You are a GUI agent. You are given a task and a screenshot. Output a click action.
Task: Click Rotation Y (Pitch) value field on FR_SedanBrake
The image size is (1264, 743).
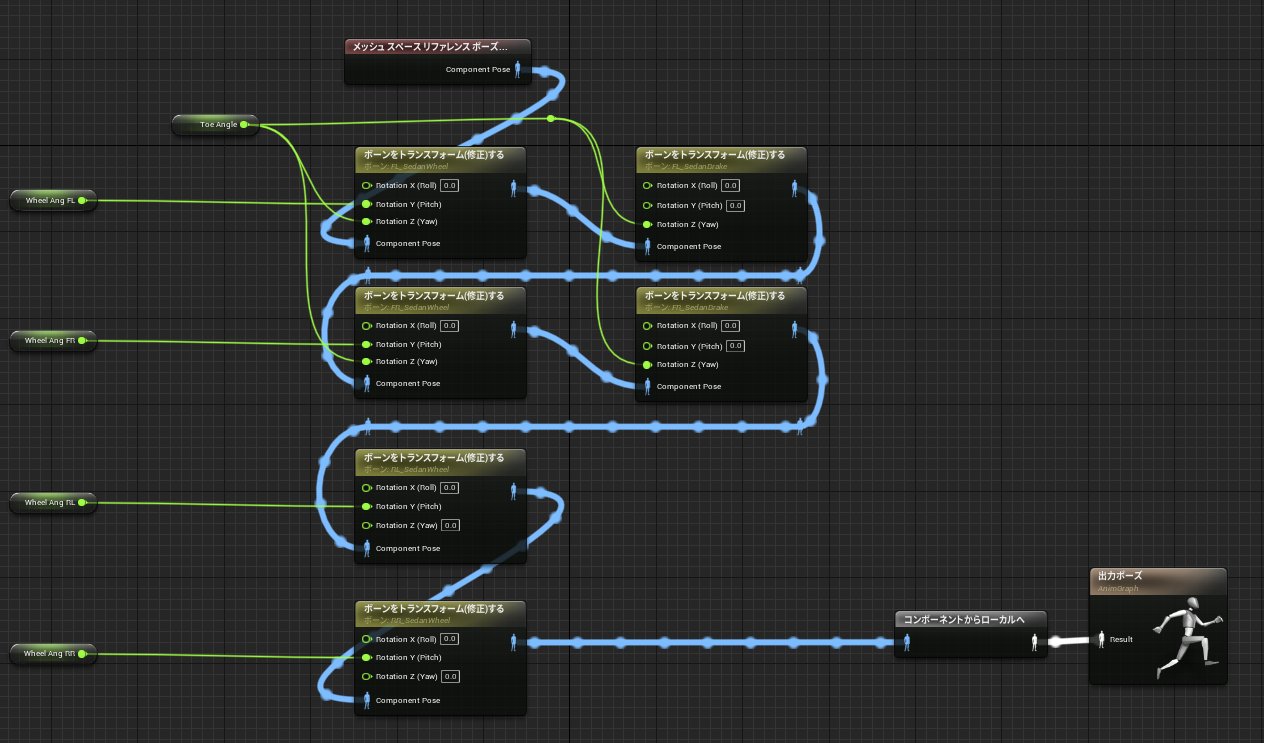coord(734,346)
